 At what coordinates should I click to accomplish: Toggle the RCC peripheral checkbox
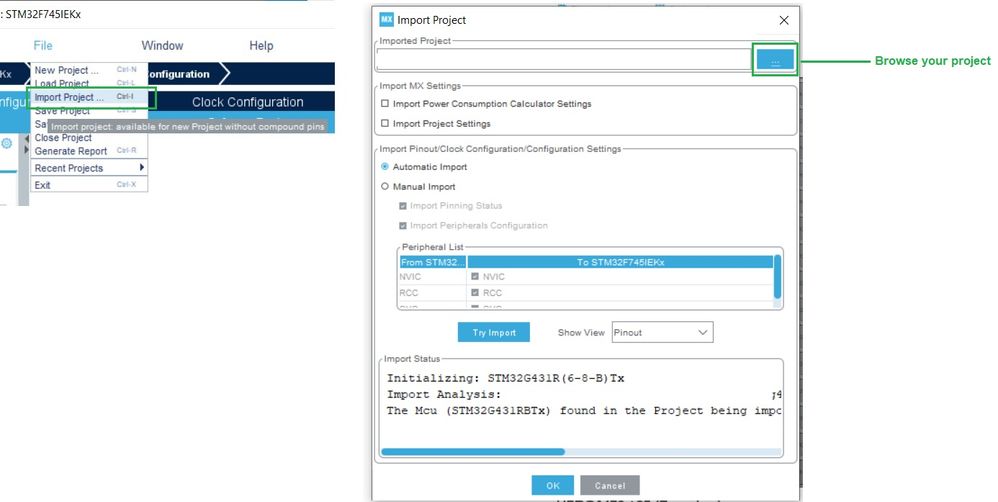pyautogui.click(x=475, y=293)
